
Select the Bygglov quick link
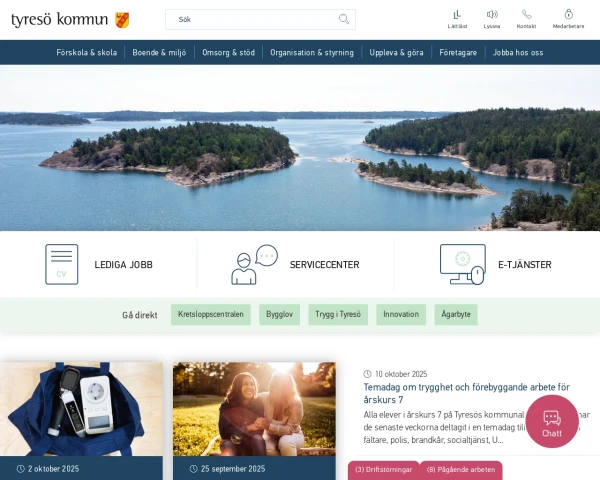(279, 315)
